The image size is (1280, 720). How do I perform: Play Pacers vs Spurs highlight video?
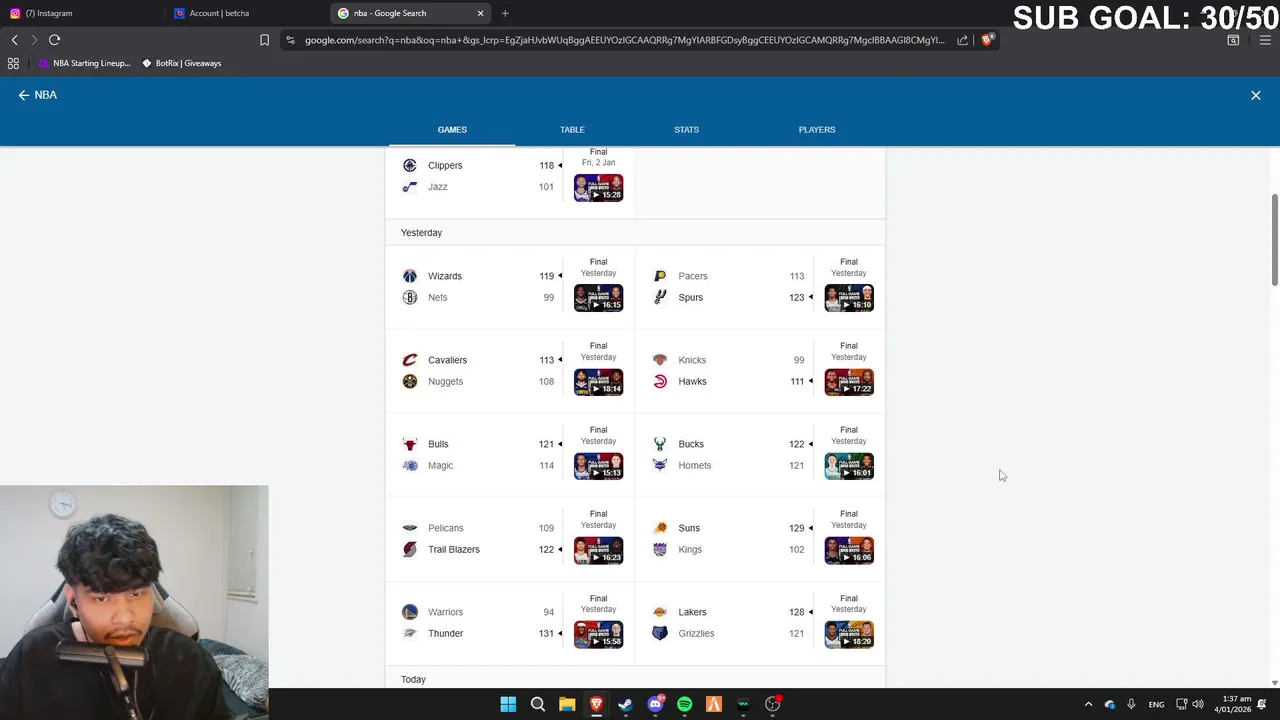tap(849, 297)
